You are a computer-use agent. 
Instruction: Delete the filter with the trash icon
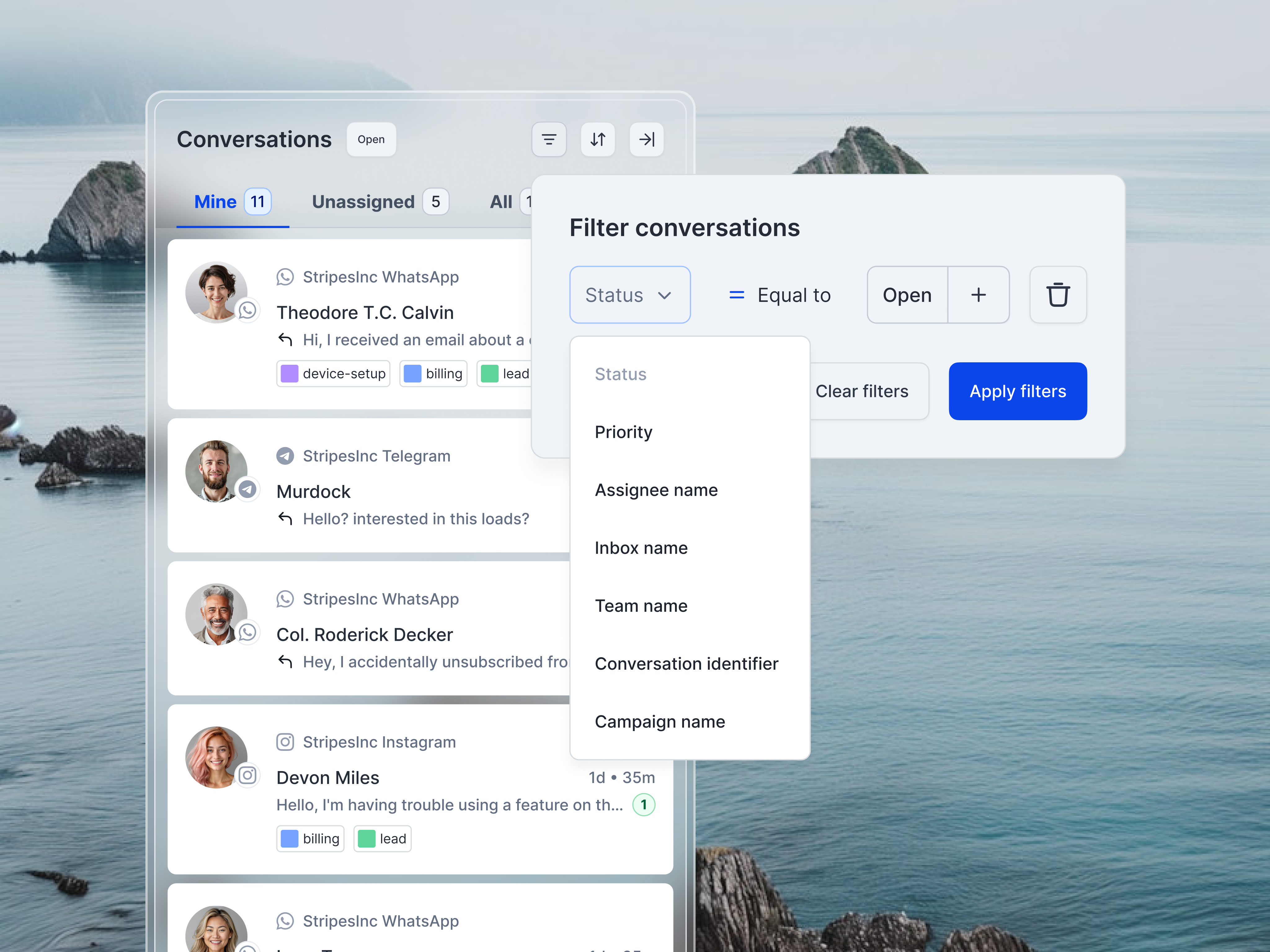[1058, 295]
